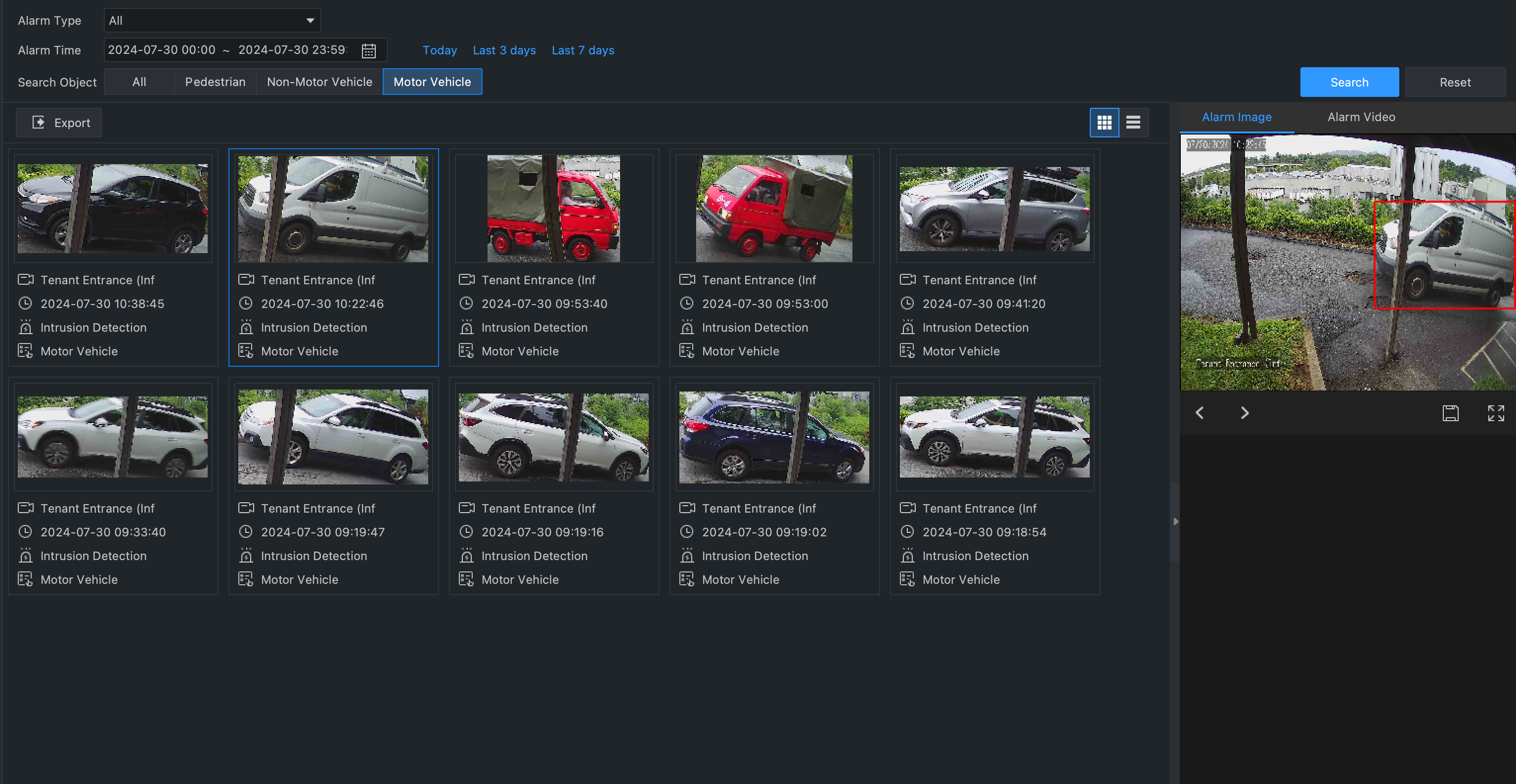Image resolution: width=1516 pixels, height=784 pixels.
Task: Show previous alarm image
Action: [1200, 413]
